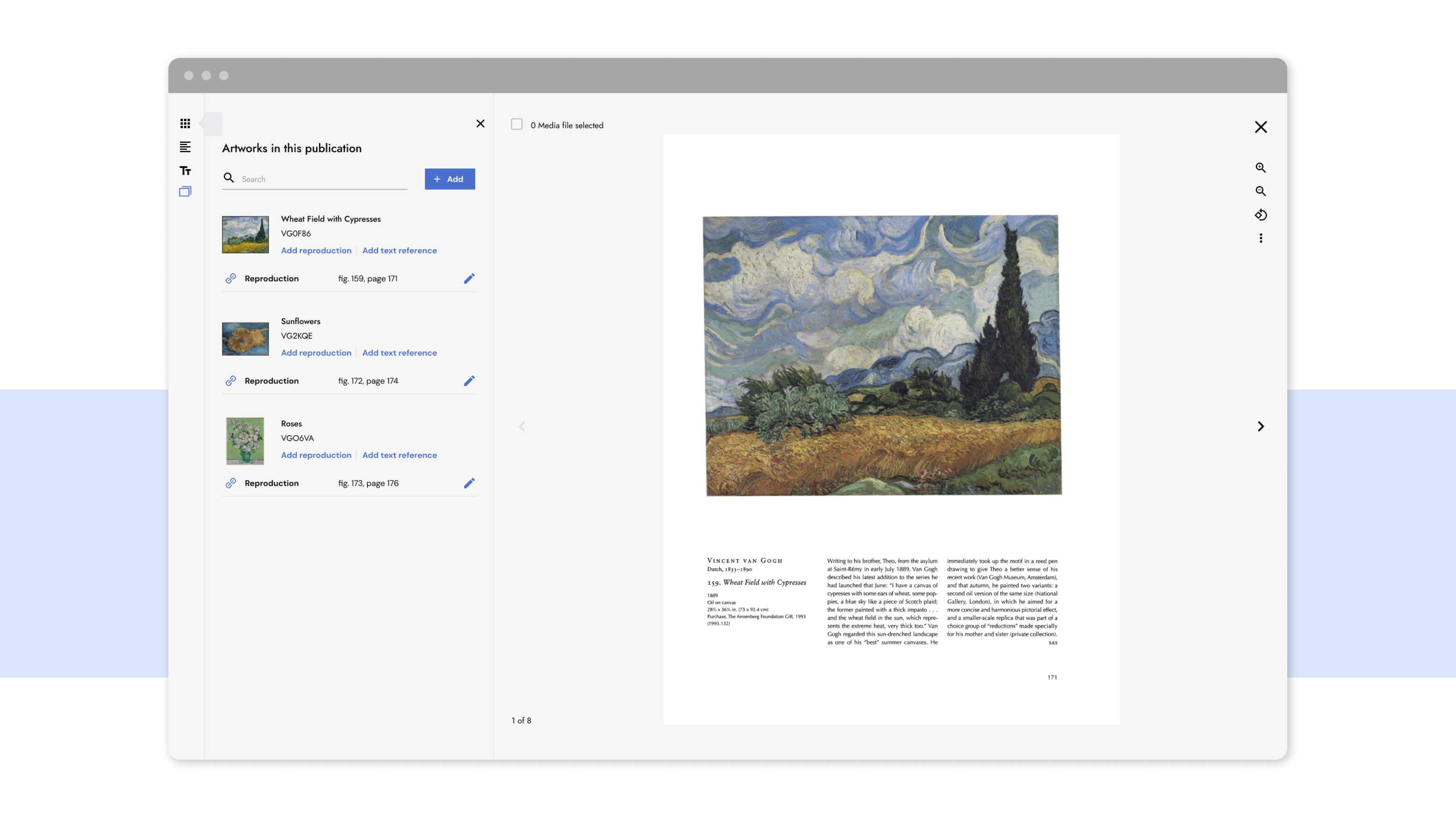Screen dimensions: 1456x818
Task: Open the text outline view in sidebar
Action: click(x=185, y=147)
